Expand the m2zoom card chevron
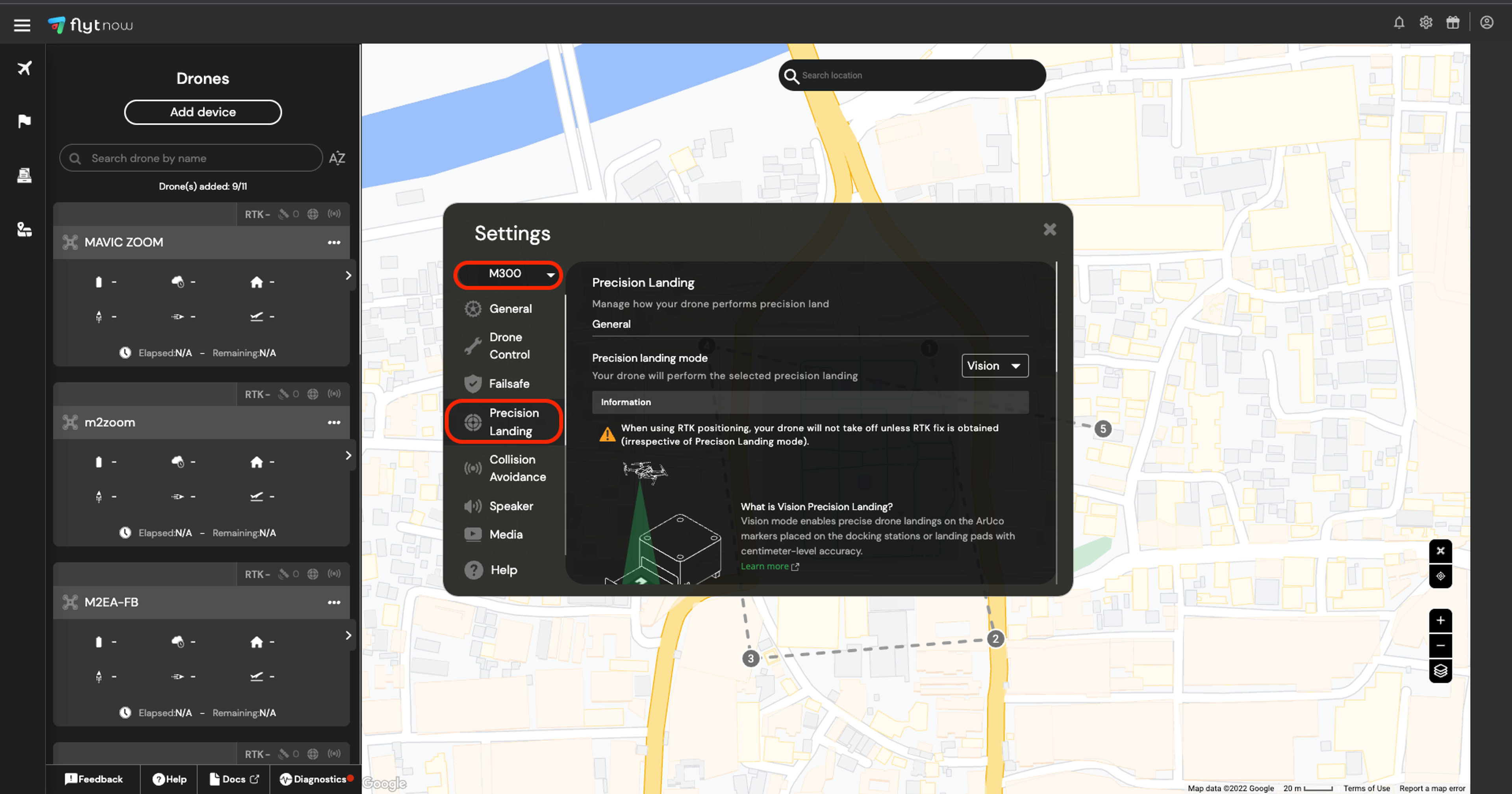The width and height of the screenshot is (1512, 794). click(348, 455)
